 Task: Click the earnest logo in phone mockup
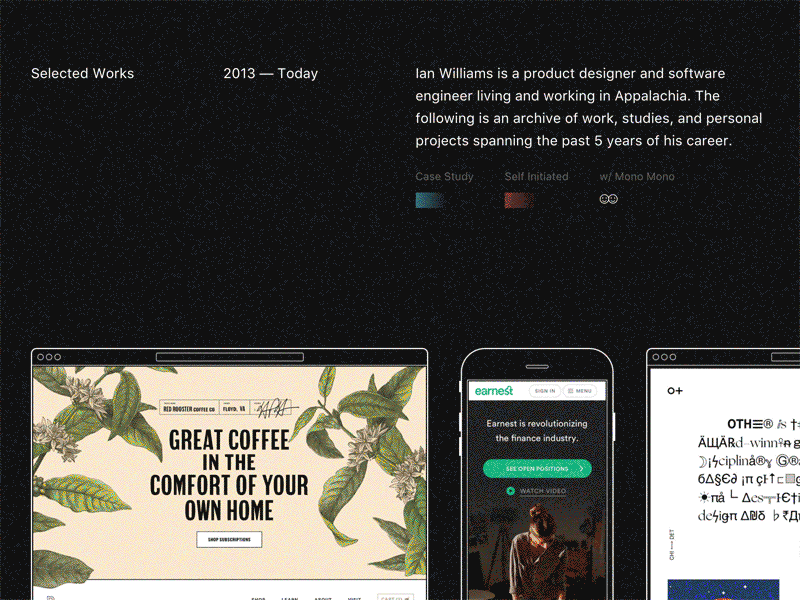[493, 391]
